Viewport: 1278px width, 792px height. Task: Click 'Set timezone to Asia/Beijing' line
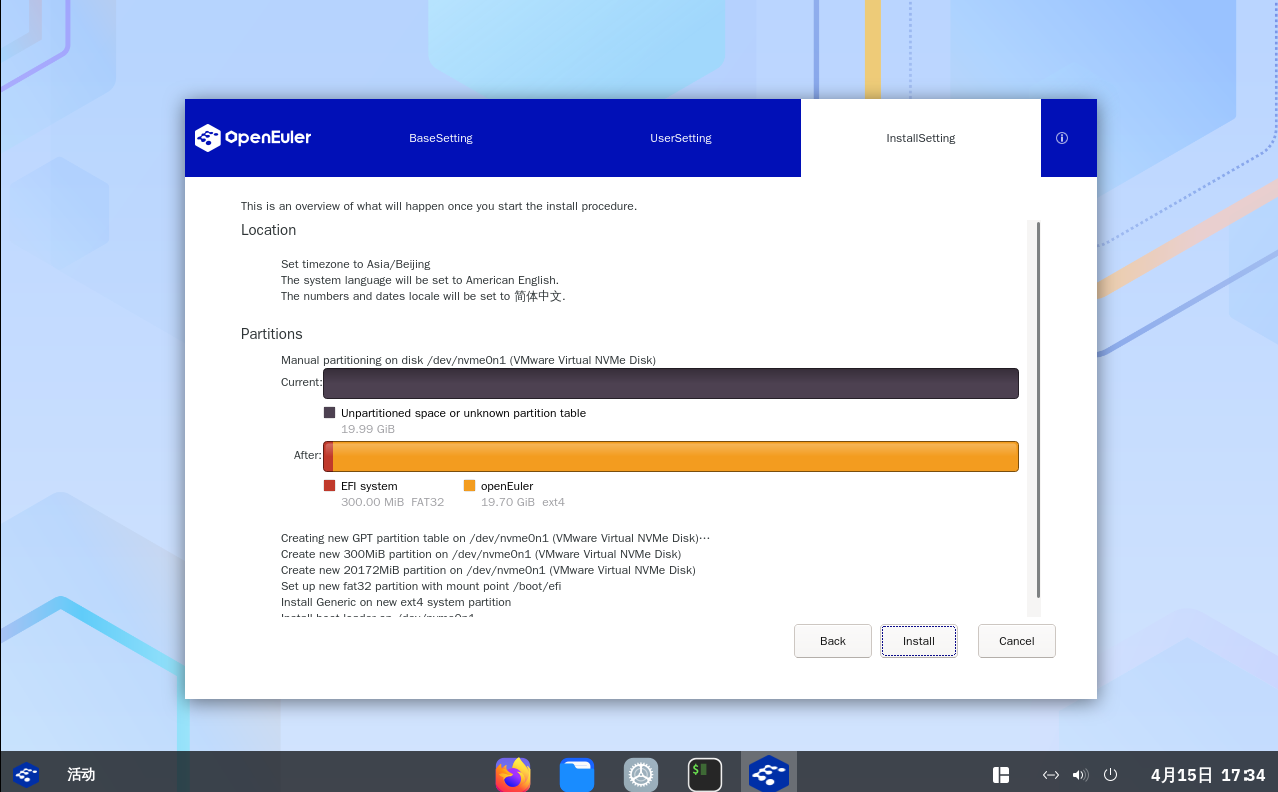click(355, 264)
